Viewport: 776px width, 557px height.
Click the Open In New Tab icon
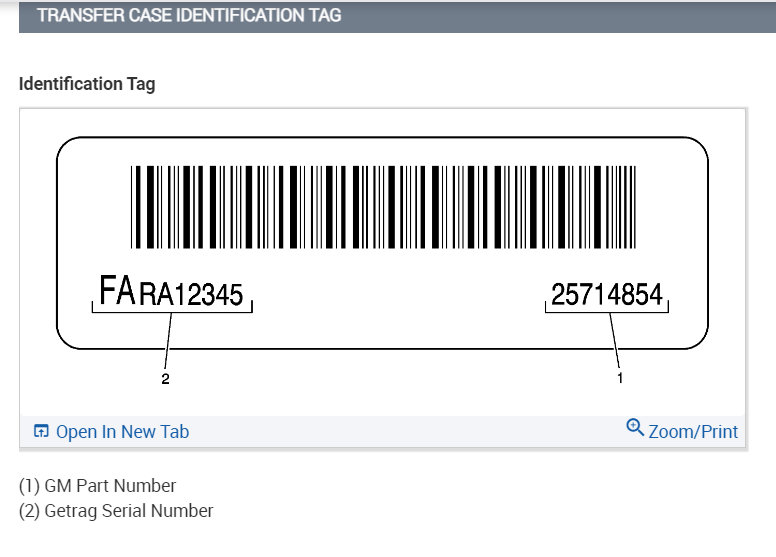click(41, 432)
